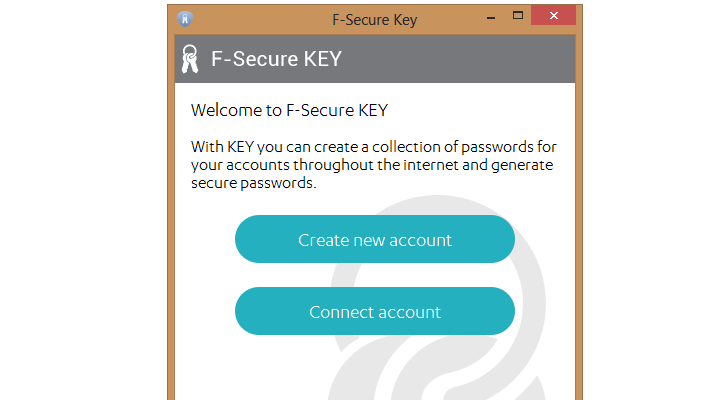
Task: Click the "F-Secure KEY" header text
Action: (276, 59)
